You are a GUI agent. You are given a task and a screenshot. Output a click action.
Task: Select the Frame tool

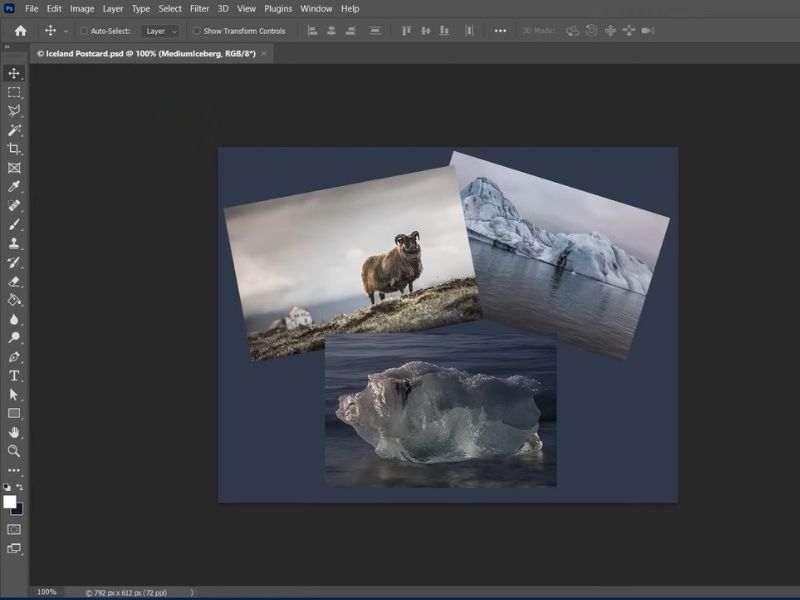pyautogui.click(x=14, y=168)
